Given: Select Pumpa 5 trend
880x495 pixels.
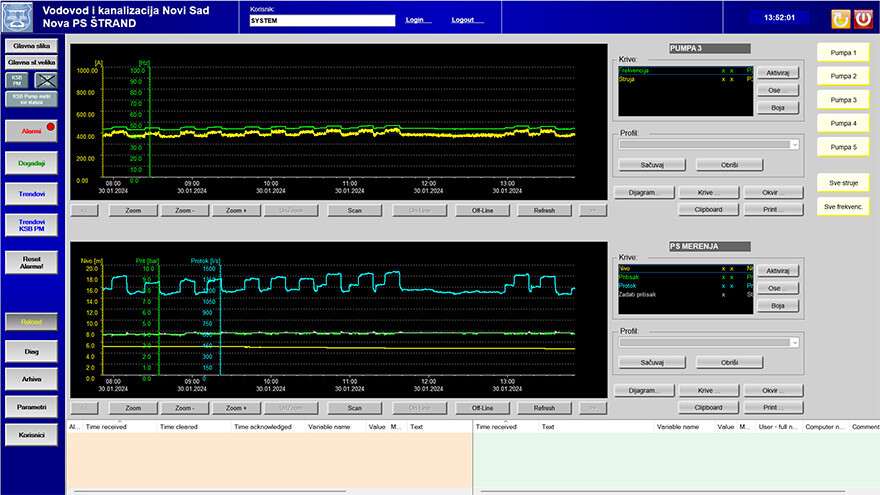Looking at the screenshot, I should (x=843, y=147).
